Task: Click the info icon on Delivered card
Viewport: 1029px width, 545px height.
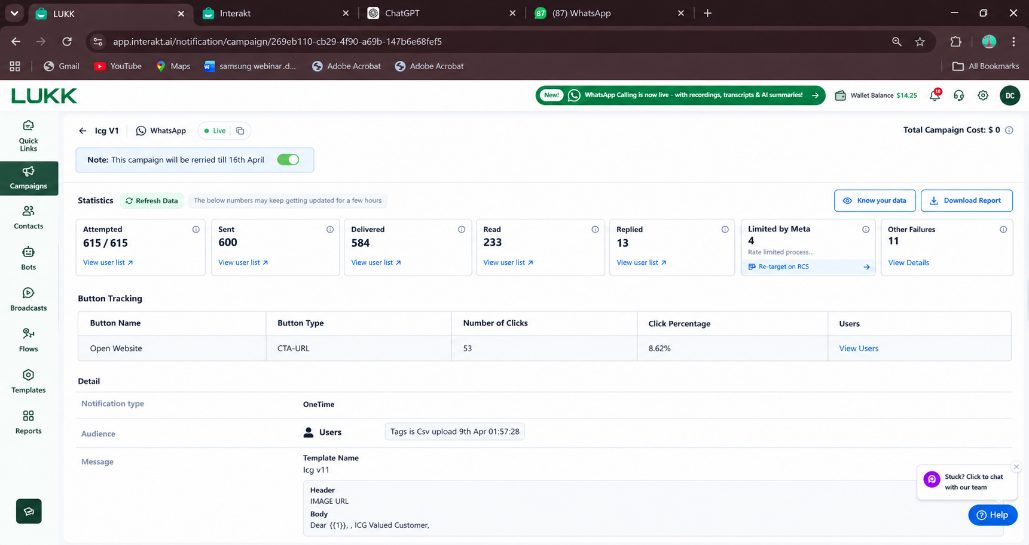Action: [461, 229]
